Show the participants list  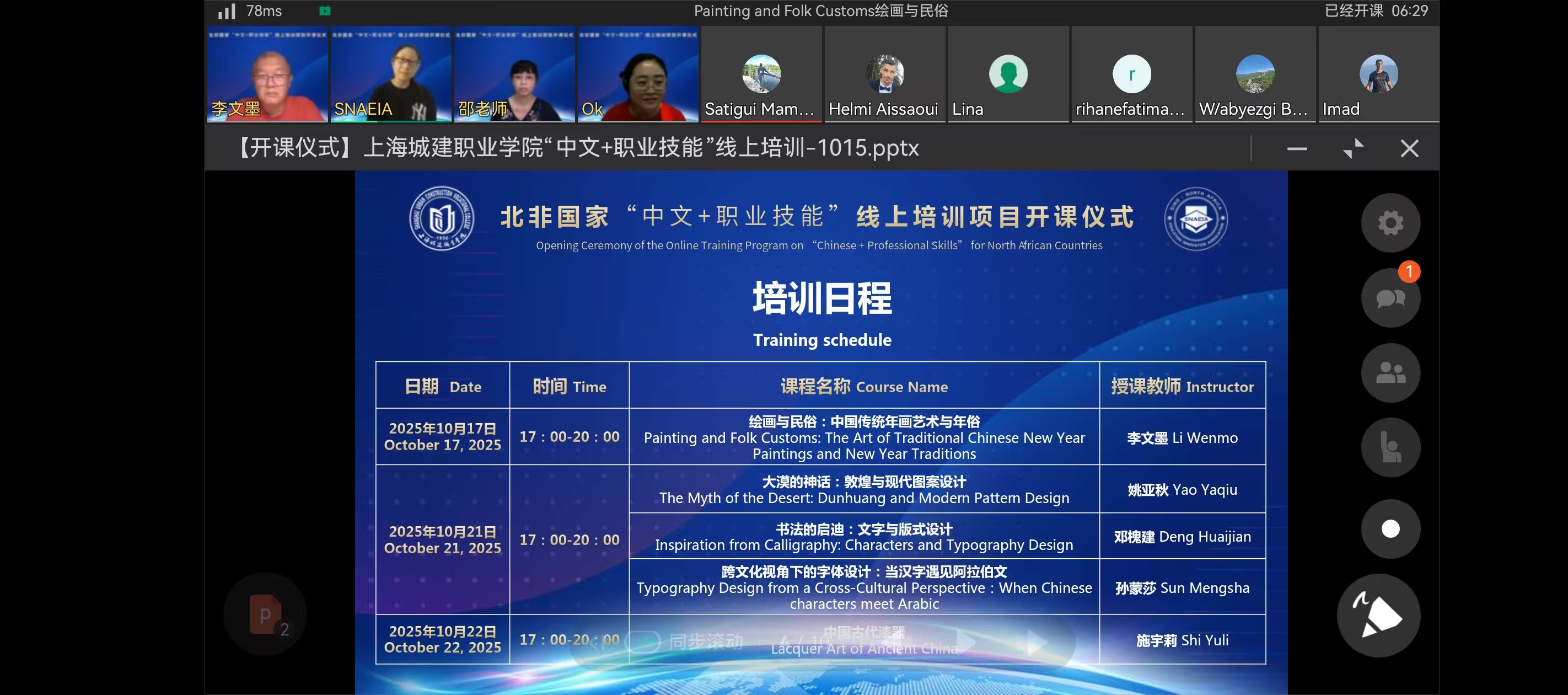[1390, 373]
